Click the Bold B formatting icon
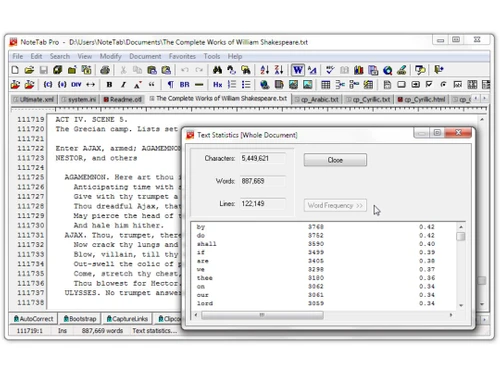Viewport: 500px width, 375px height. click(109, 85)
